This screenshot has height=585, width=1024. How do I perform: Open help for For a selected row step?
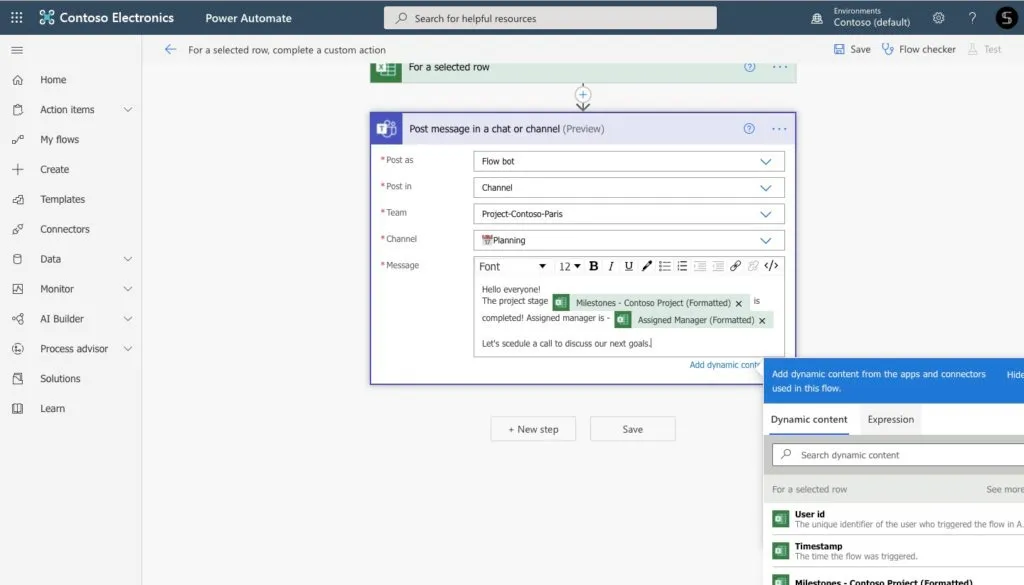click(750, 67)
